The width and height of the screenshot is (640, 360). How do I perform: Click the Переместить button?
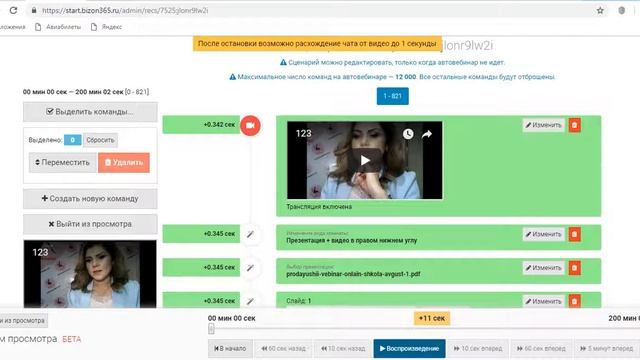pyautogui.click(x=62, y=162)
